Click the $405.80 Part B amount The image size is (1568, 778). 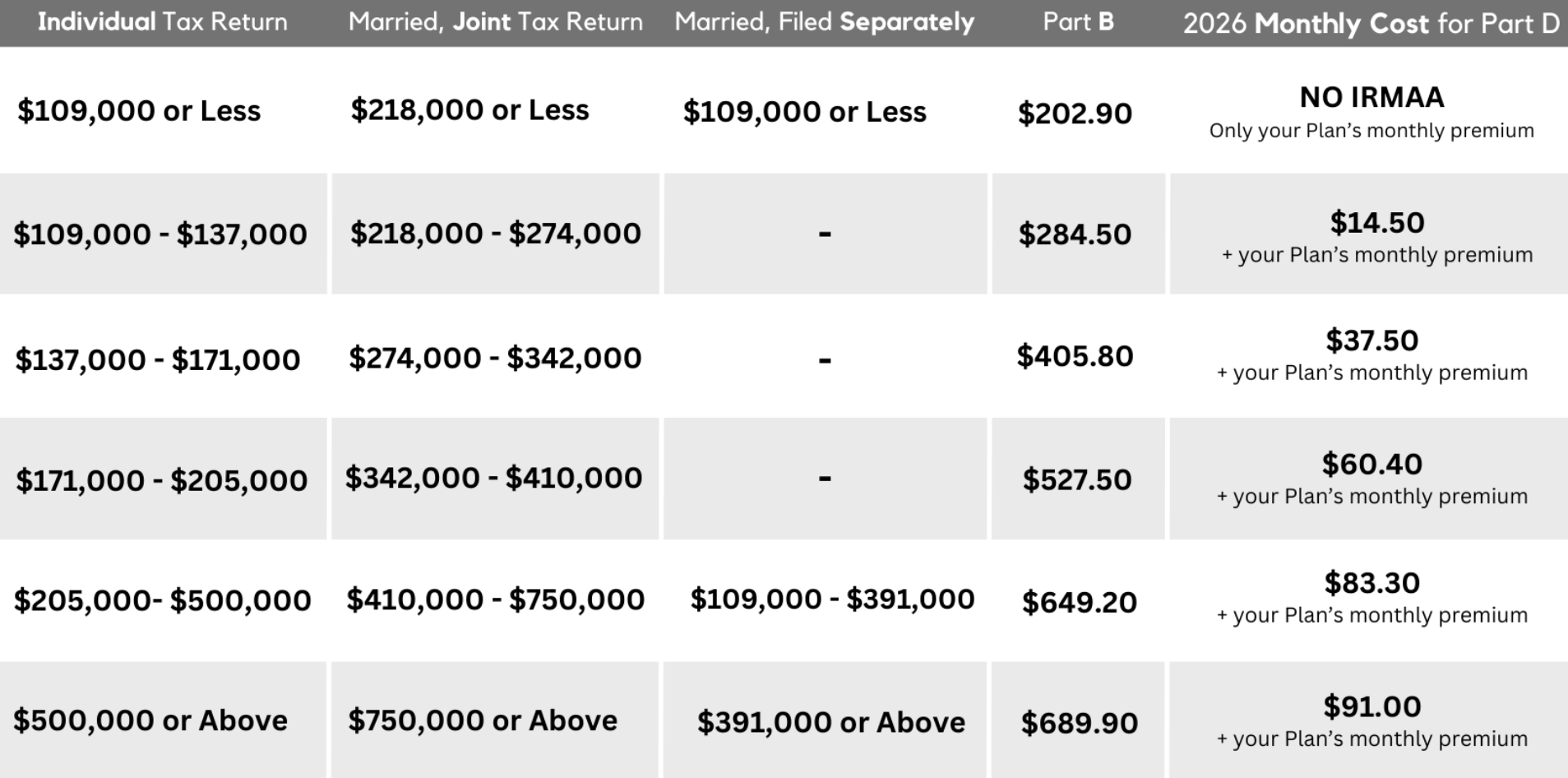coord(1075,356)
